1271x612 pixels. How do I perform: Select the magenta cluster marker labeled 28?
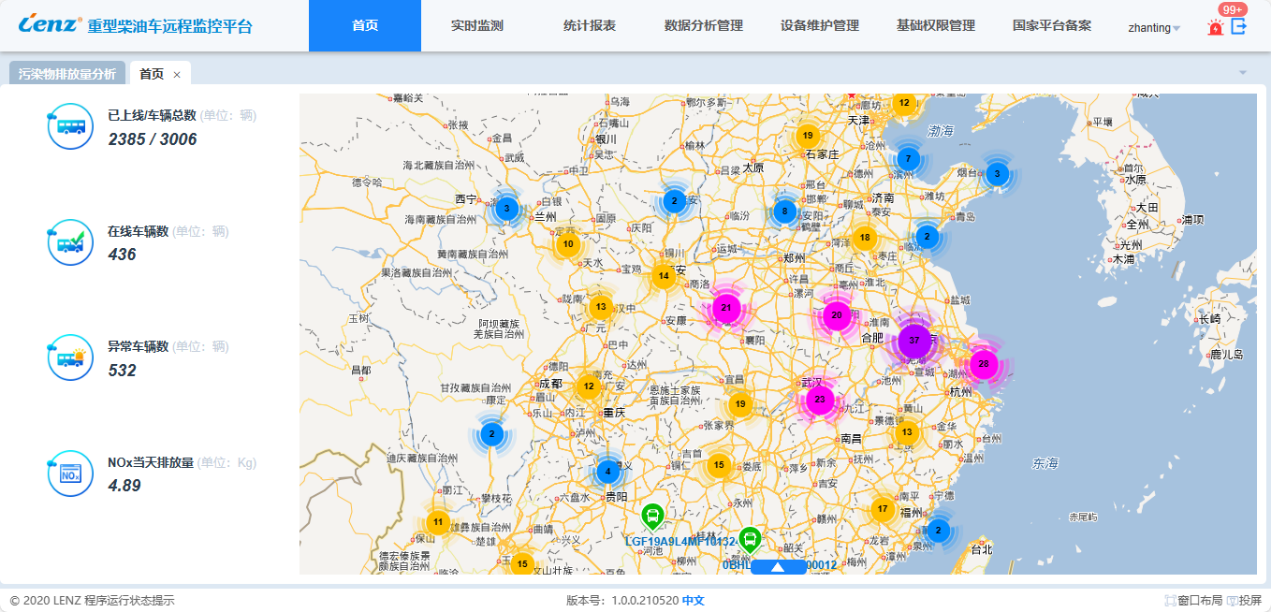pos(984,364)
